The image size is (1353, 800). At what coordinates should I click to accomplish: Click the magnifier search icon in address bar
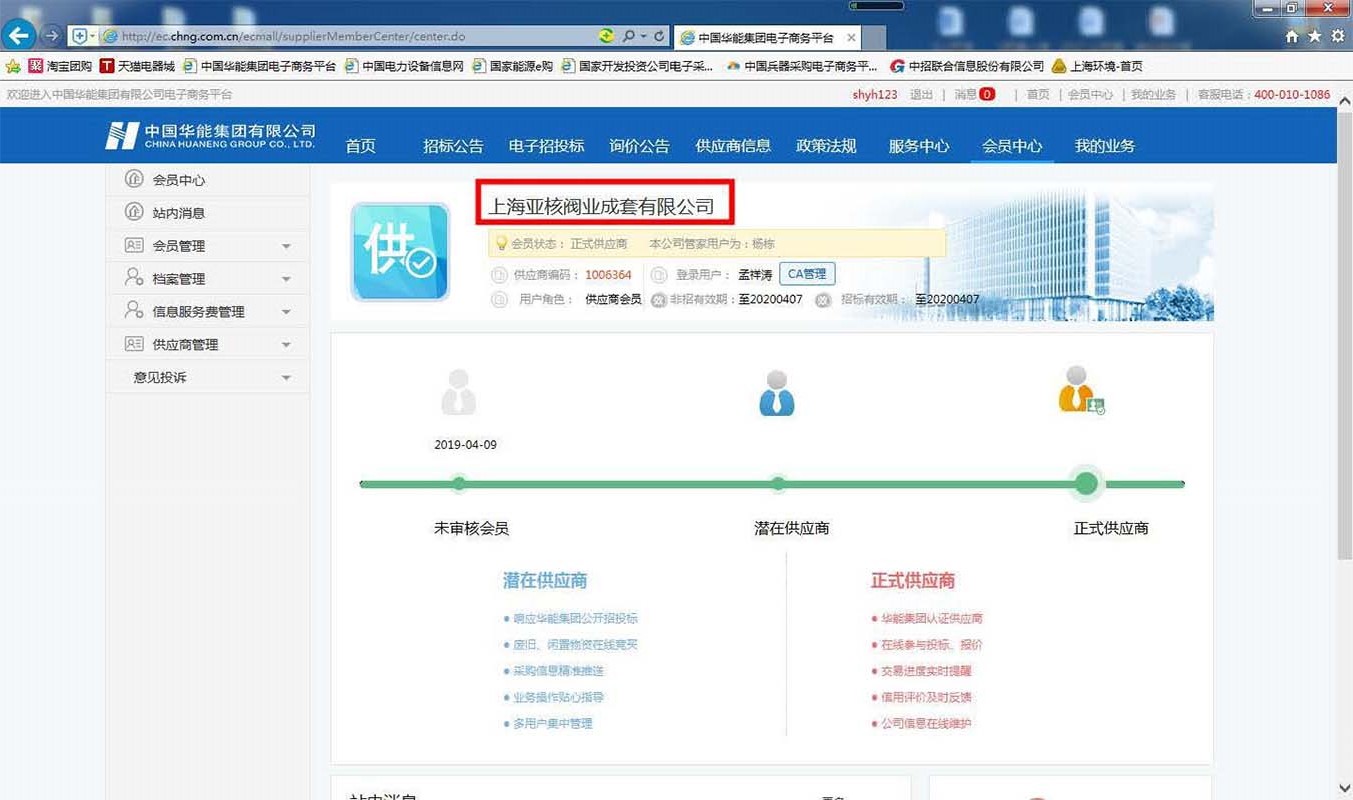tap(628, 36)
